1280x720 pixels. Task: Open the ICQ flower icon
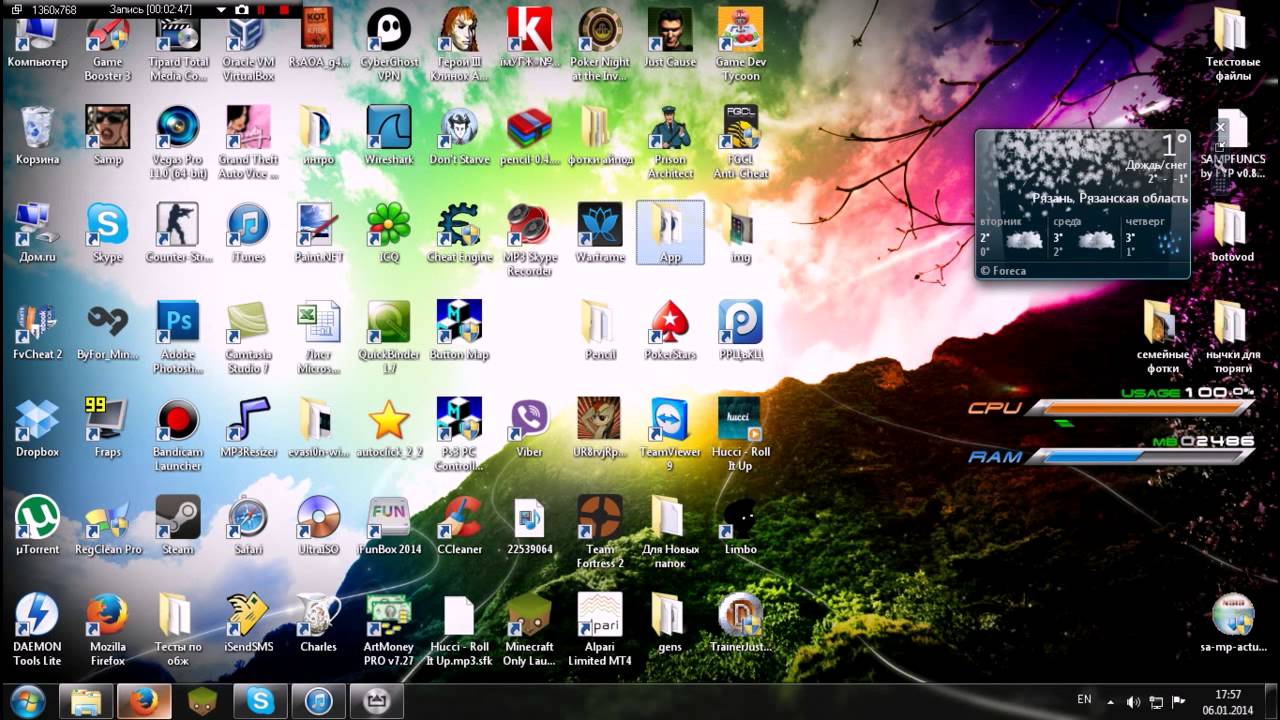click(388, 233)
